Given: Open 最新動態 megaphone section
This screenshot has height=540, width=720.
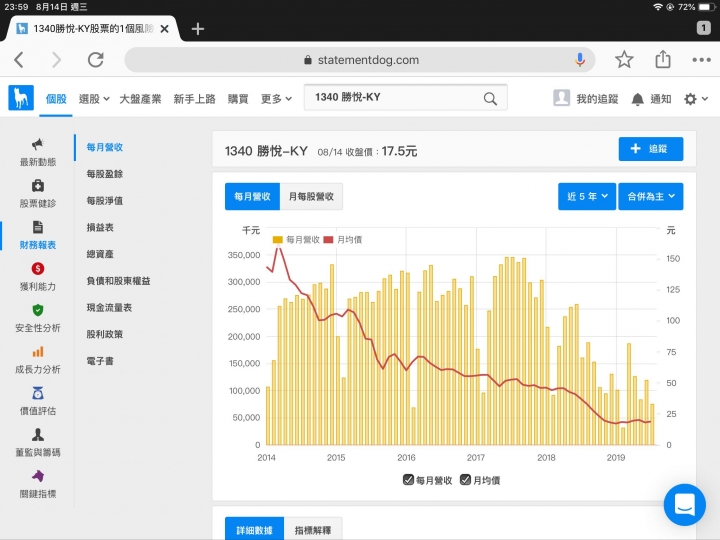Looking at the screenshot, I should pos(38,152).
